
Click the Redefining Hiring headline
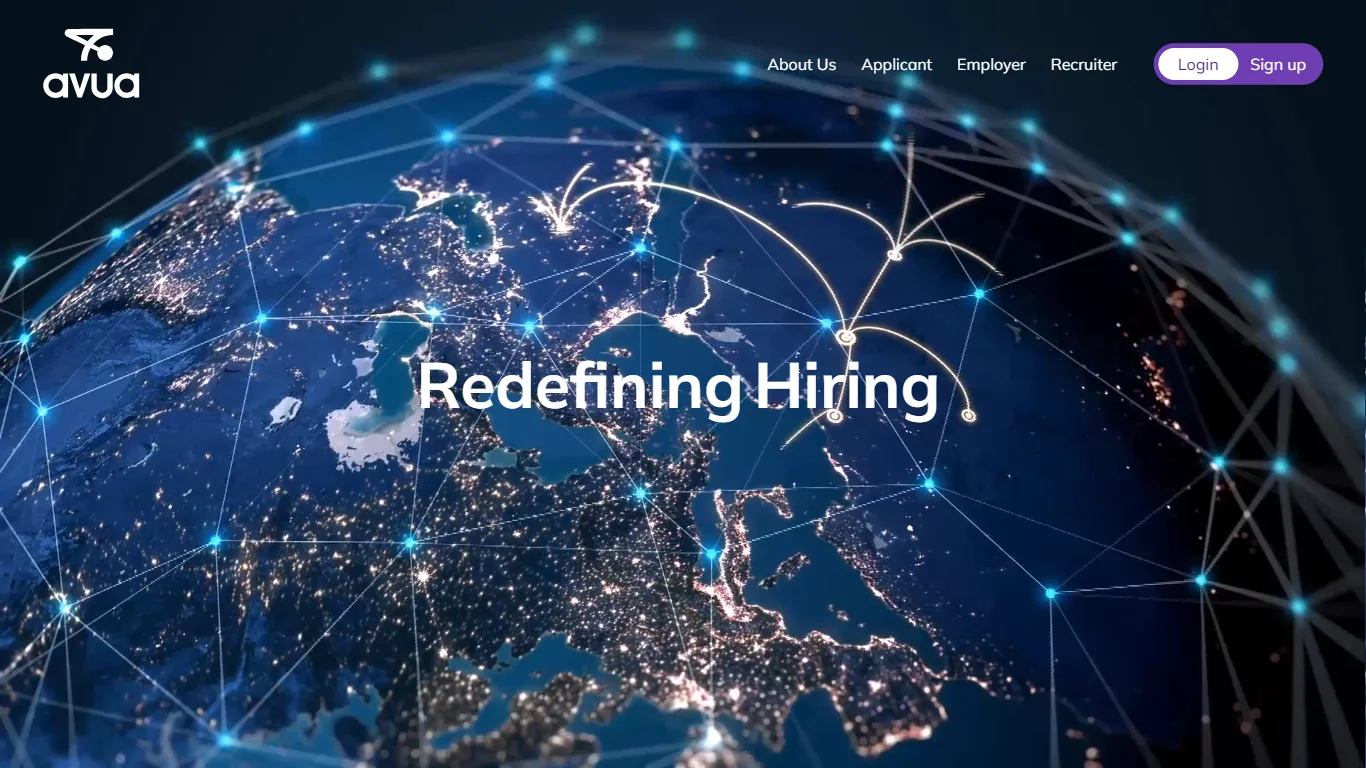point(678,387)
